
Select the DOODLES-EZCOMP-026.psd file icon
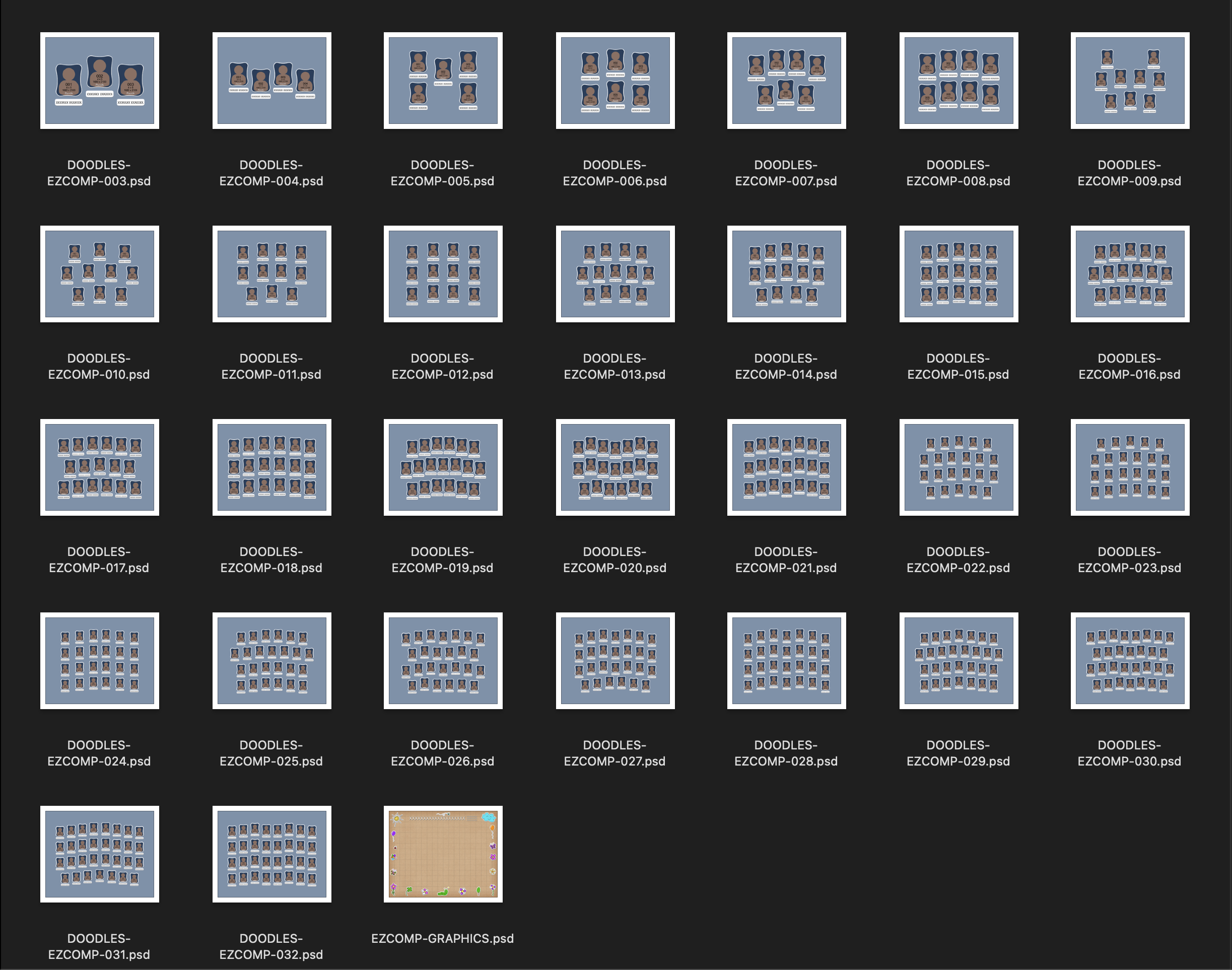[x=443, y=660]
